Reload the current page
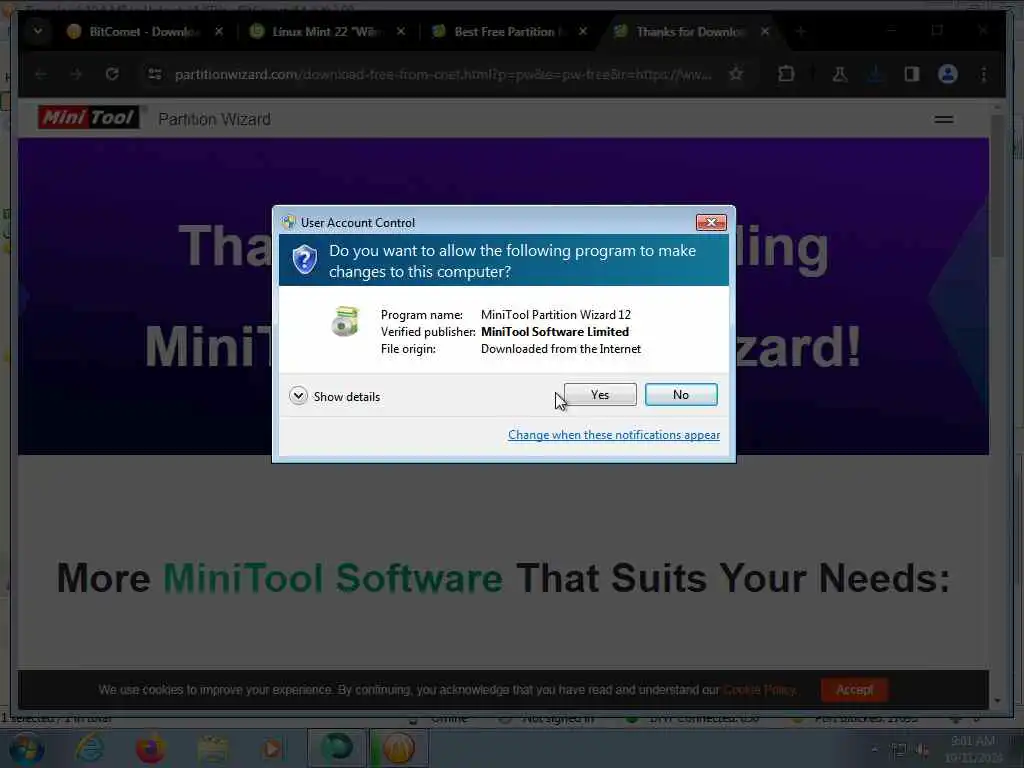Viewport: 1024px width, 768px height. 112,74
